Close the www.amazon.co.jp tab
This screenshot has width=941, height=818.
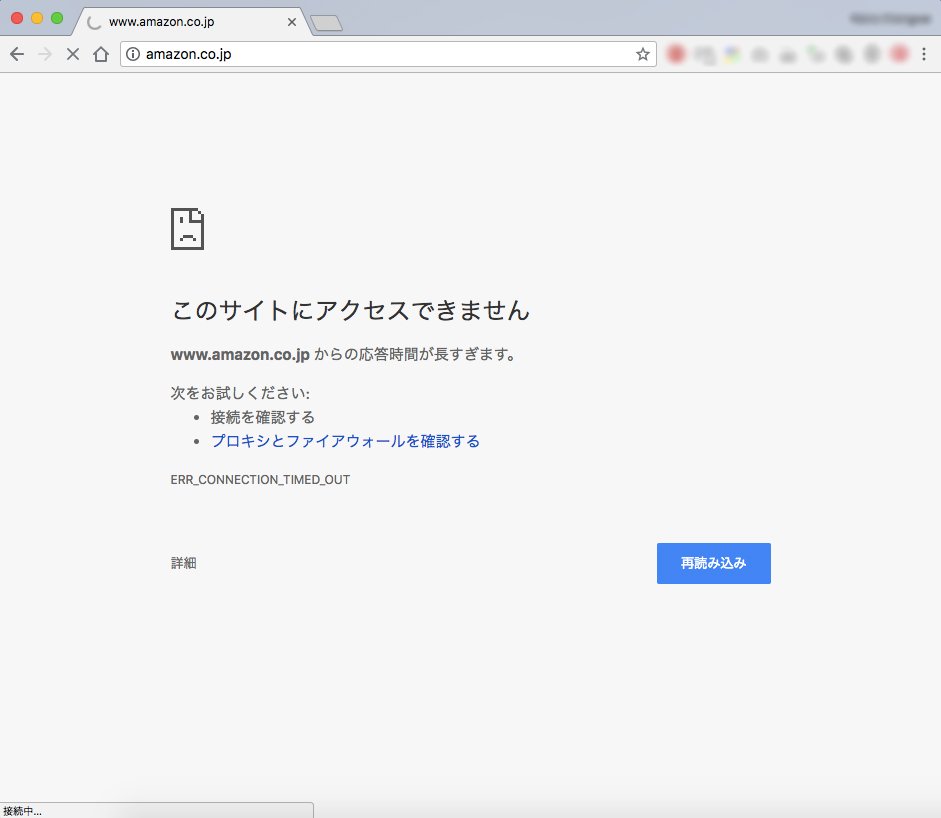pos(292,22)
